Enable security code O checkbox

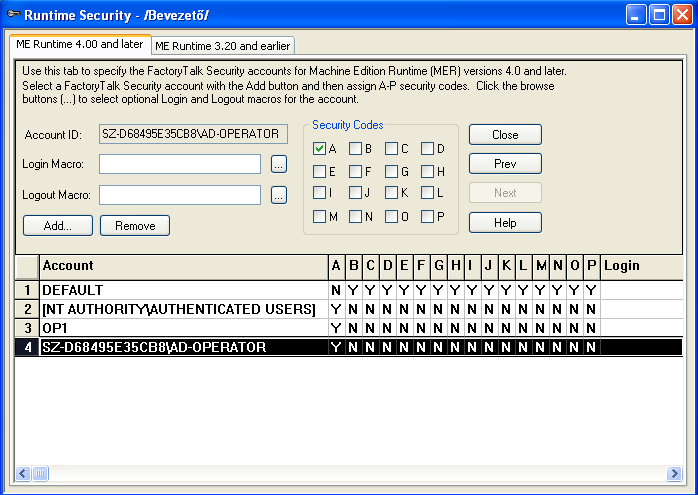coord(391,217)
